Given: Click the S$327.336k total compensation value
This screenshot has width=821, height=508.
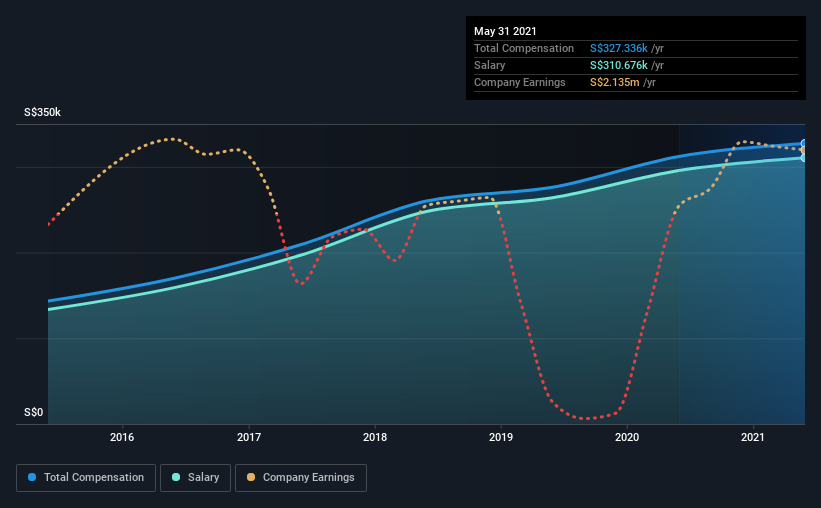Looking at the screenshot, I should coord(618,48).
